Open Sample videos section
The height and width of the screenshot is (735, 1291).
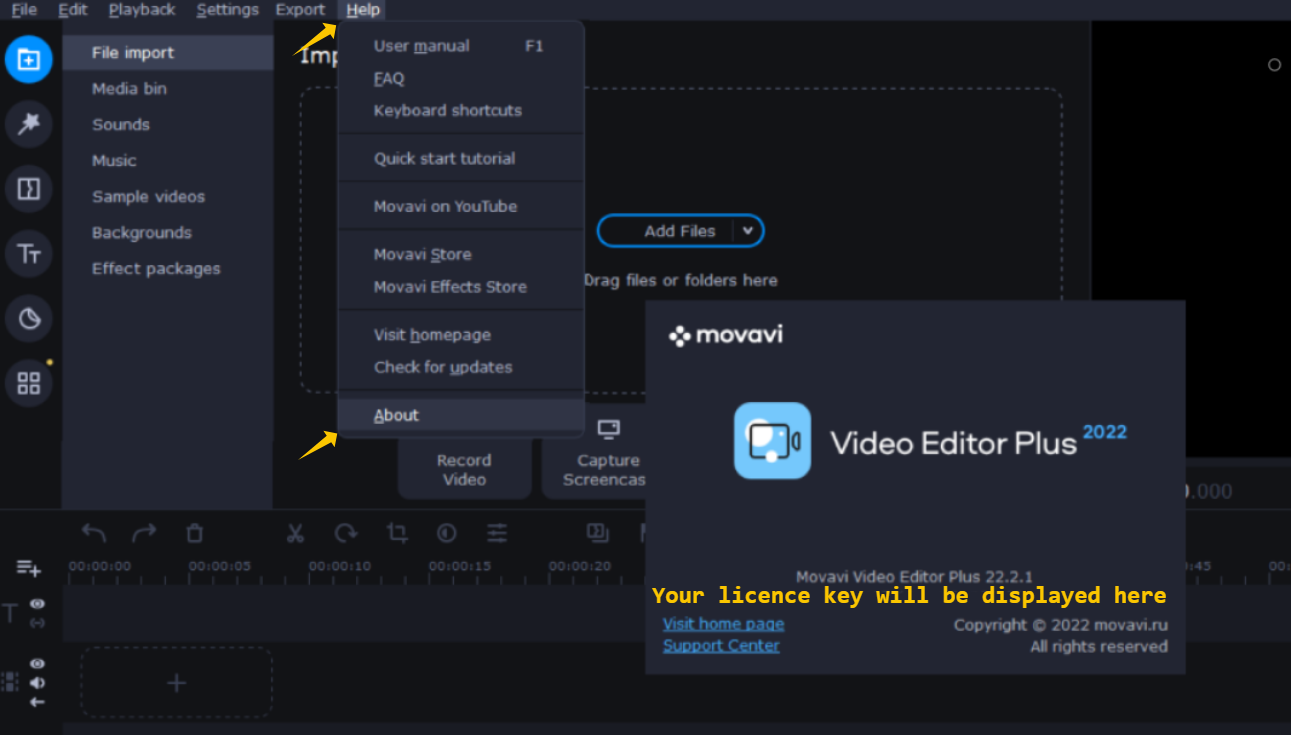click(x=168, y=197)
